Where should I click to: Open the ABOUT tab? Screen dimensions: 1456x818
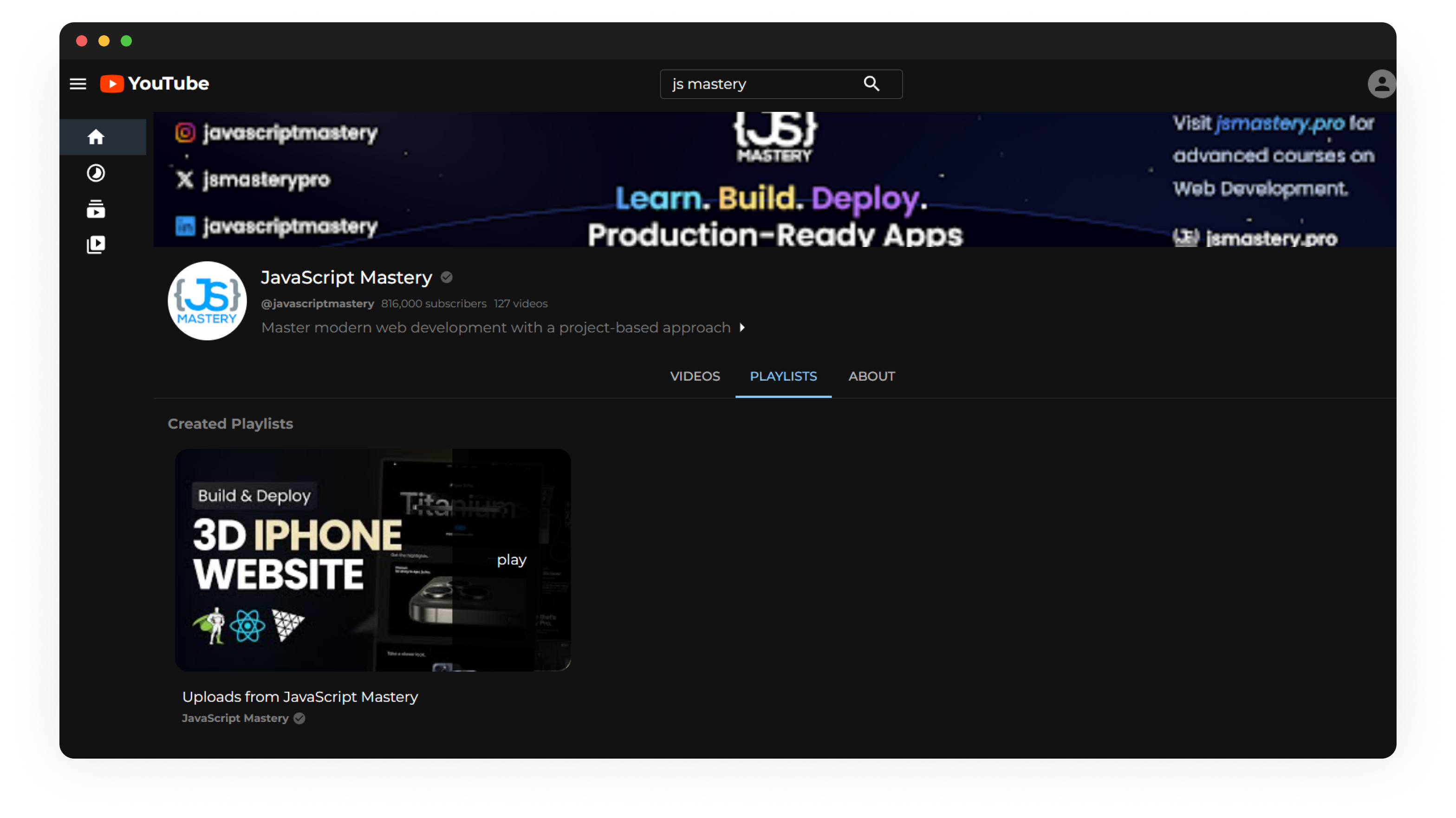[x=871, y=377]
